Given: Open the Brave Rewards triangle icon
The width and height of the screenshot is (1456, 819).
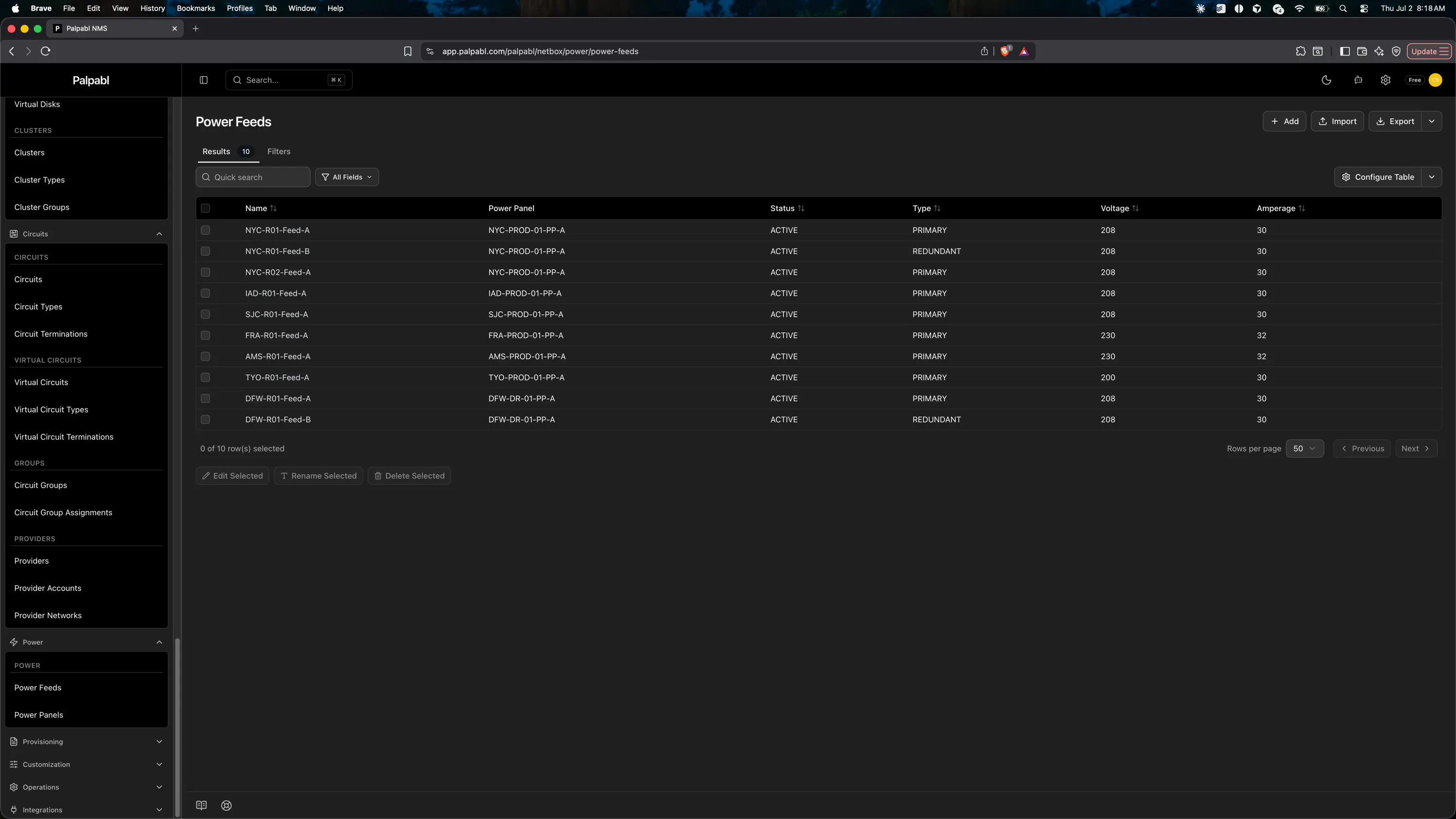Looking at the screenshot, I should (x=1024, y=51).
